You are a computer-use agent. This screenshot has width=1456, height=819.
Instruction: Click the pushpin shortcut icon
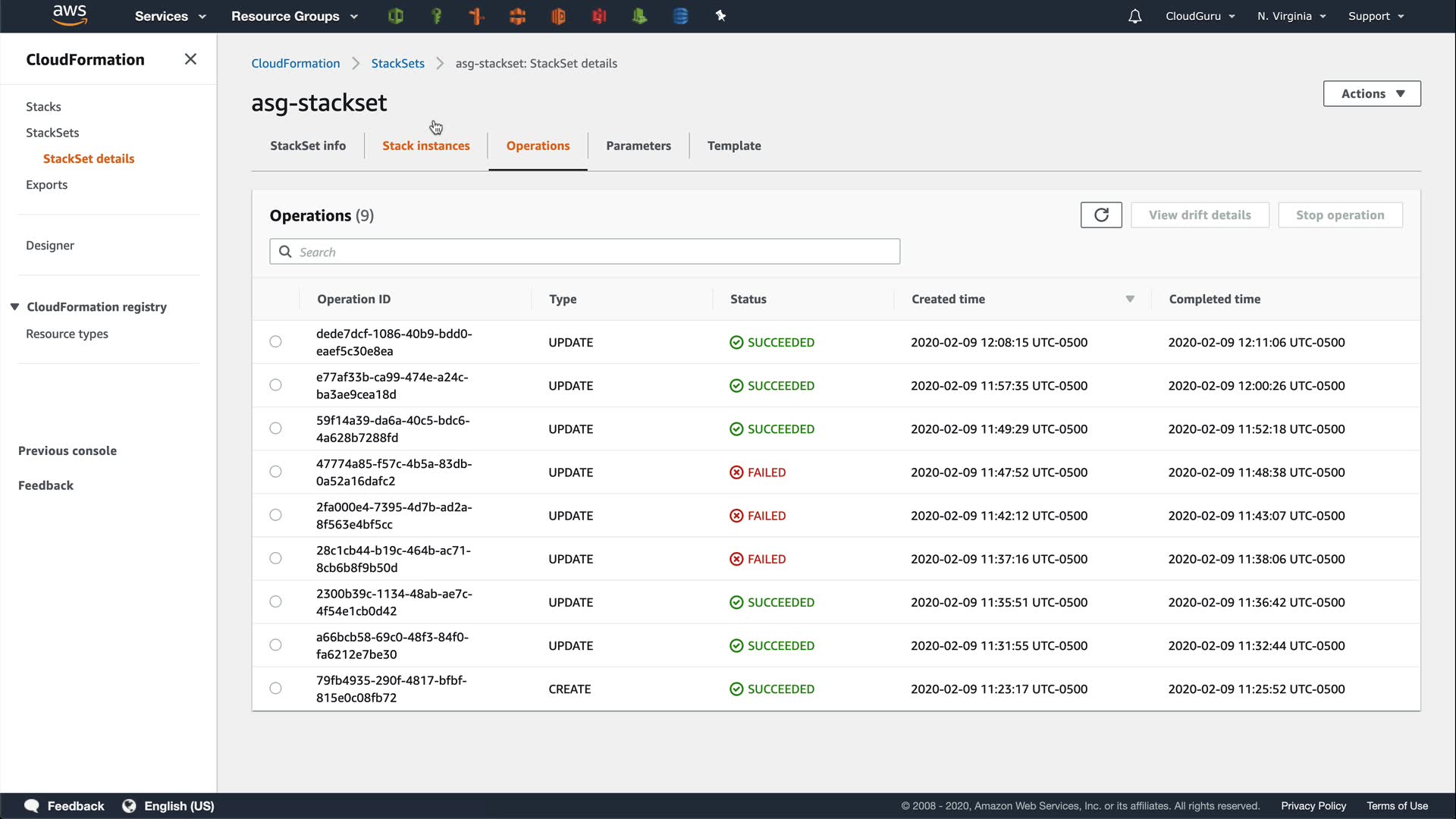coord(720,16)
